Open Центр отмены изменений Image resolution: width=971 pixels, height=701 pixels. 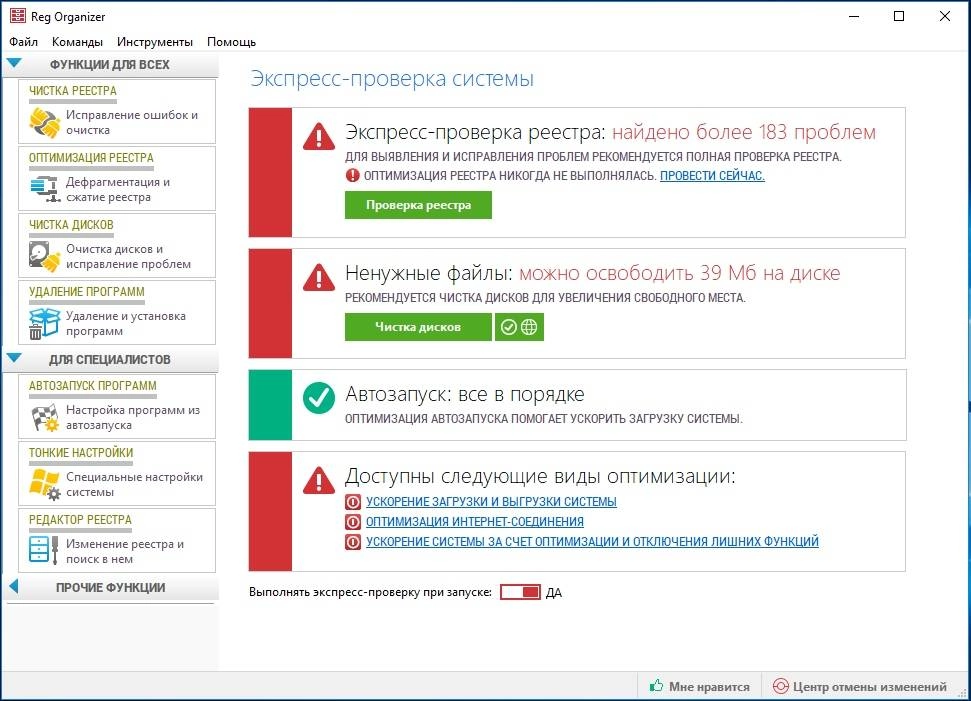point(860,686)
